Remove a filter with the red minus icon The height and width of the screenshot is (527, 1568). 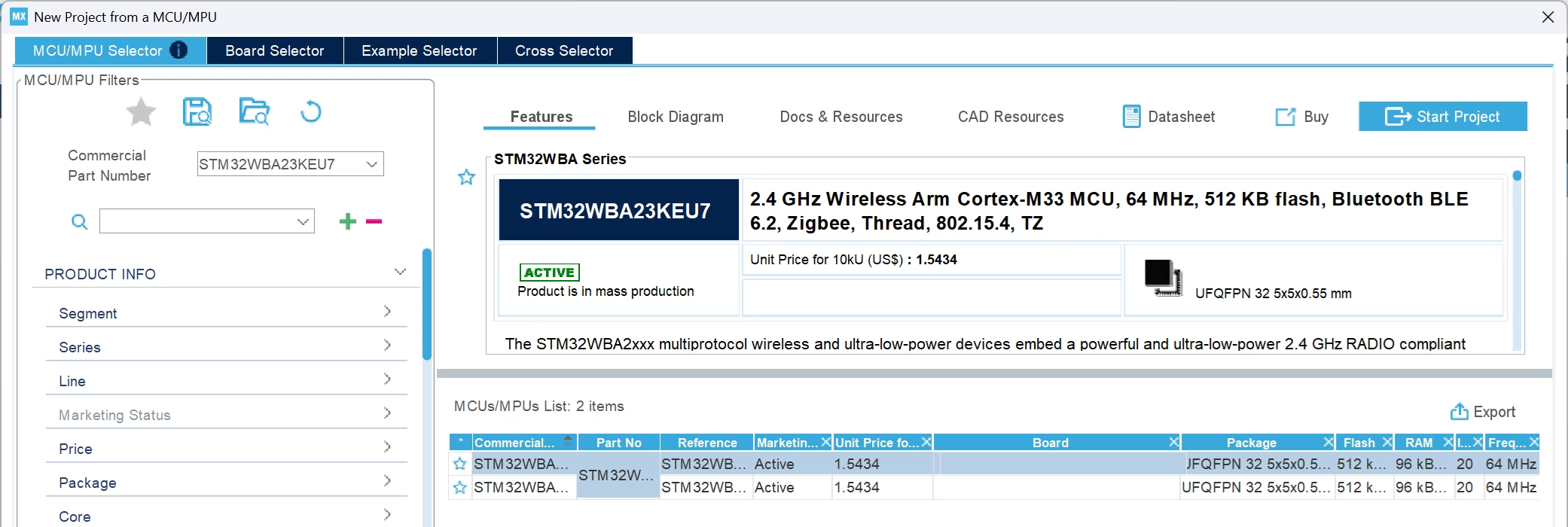[374, 221]
